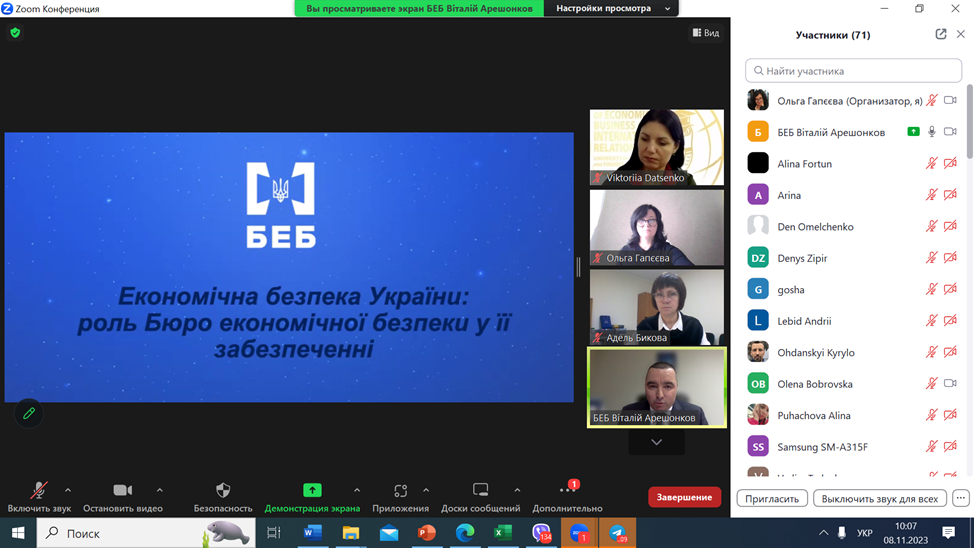Screen dimensions: 974x548
Task: Toggle Остановить видео camera button
Action: pyautogui.click(x=122, y=497)
